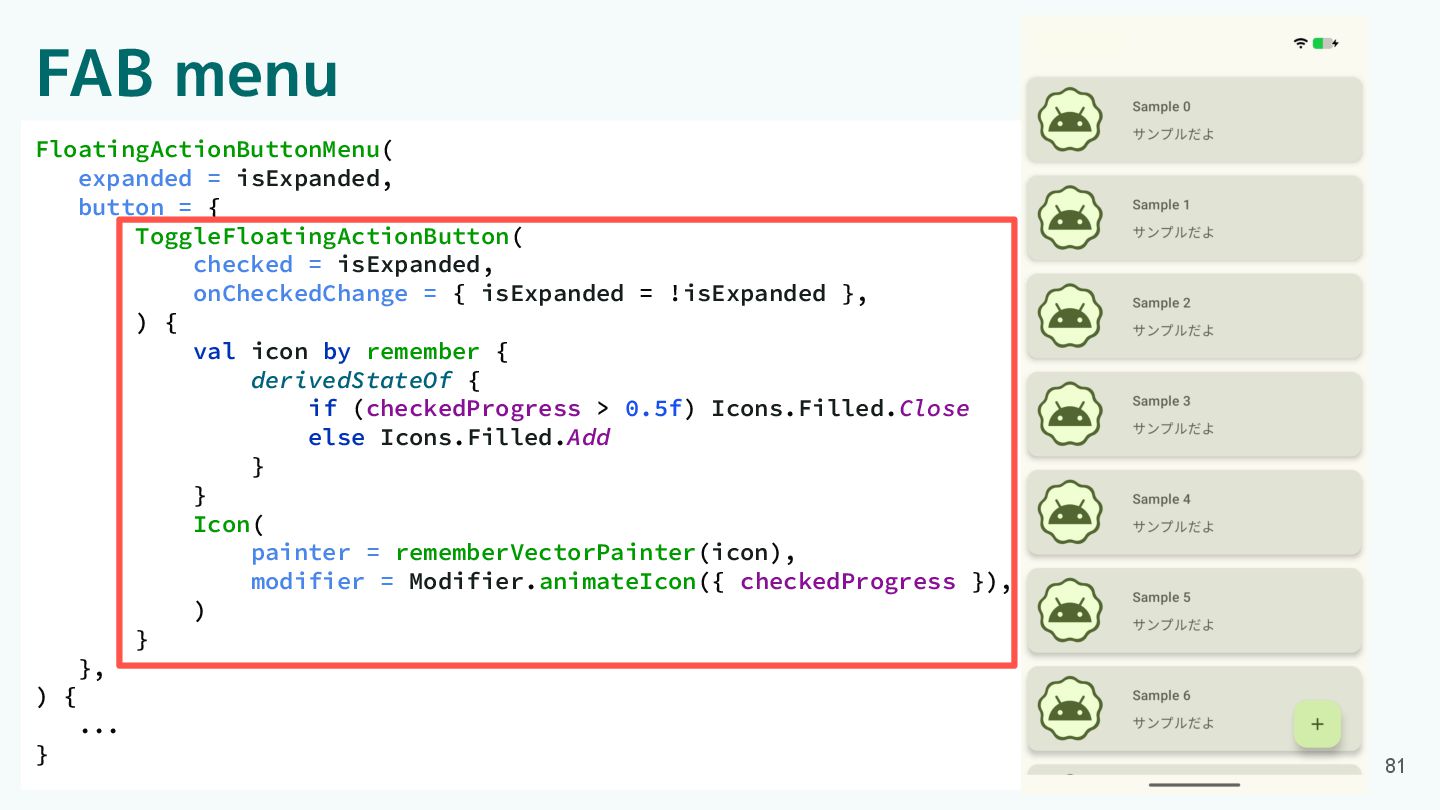Click the "onCheckedChange" parameter in the code
The height and width of the screenshot is (810, 1440).
300,294
